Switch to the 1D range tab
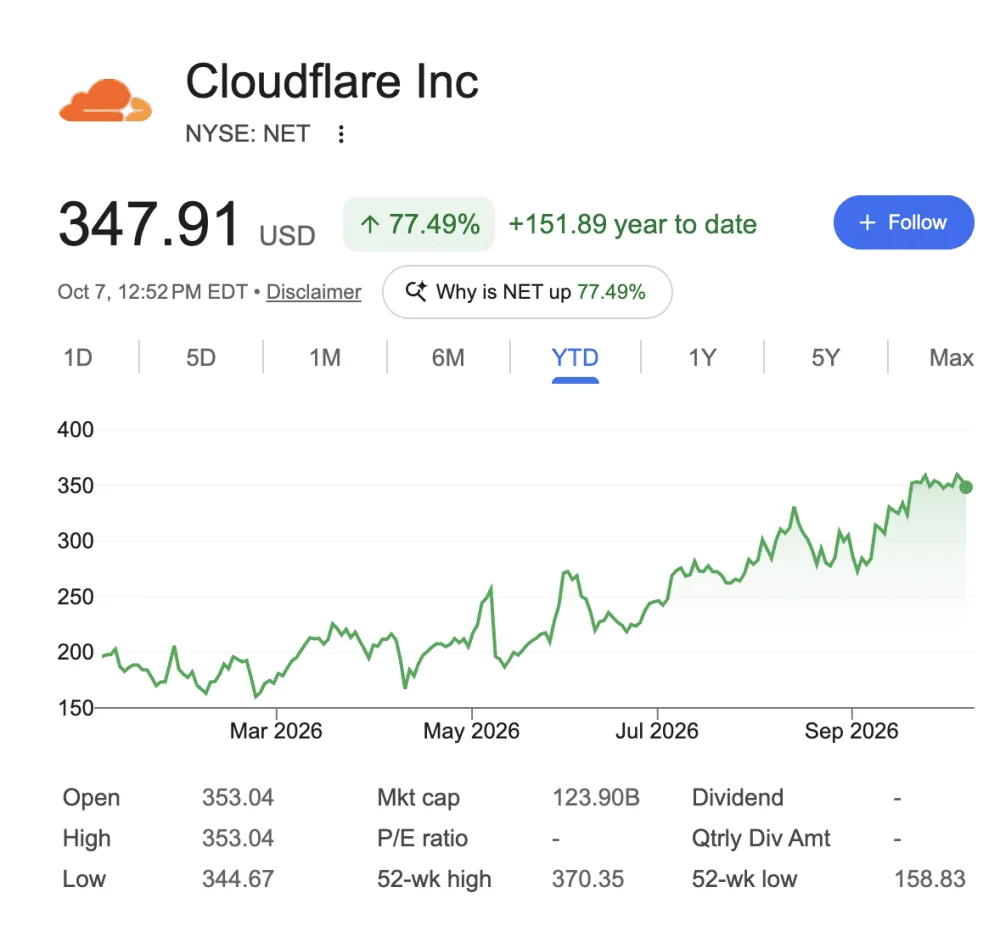The width and height of the screenshot is (1000, 949). pyautogui.click(x=78, y=357)
